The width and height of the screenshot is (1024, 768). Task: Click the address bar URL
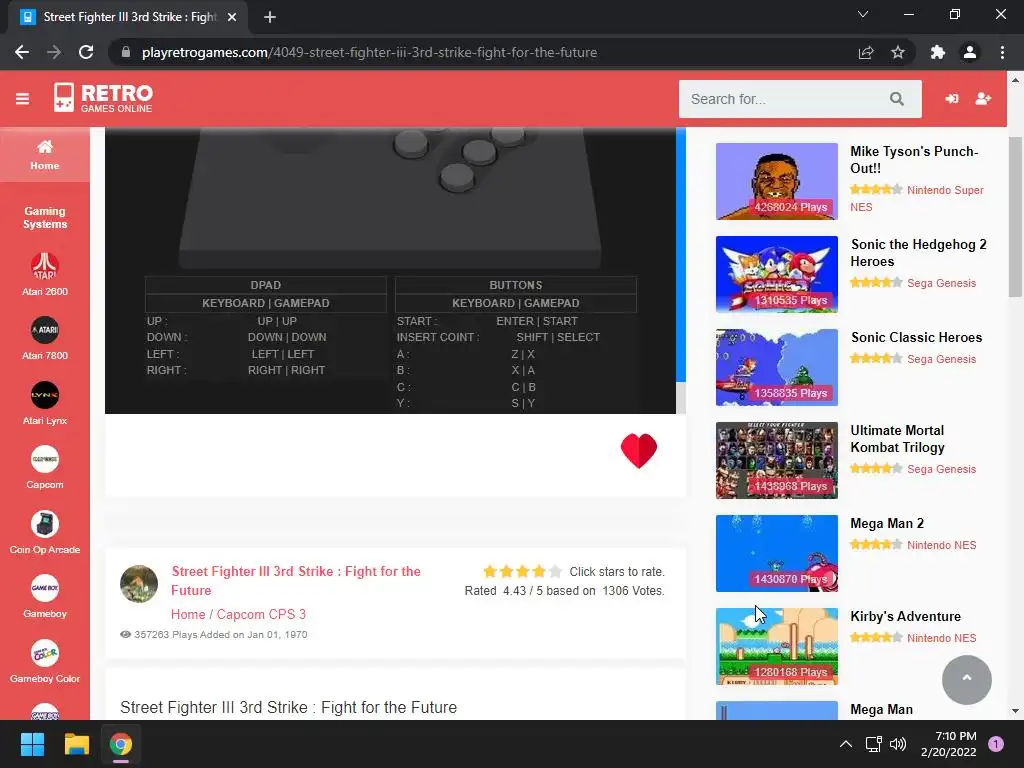pyautogui.click(x=369, y=52)
